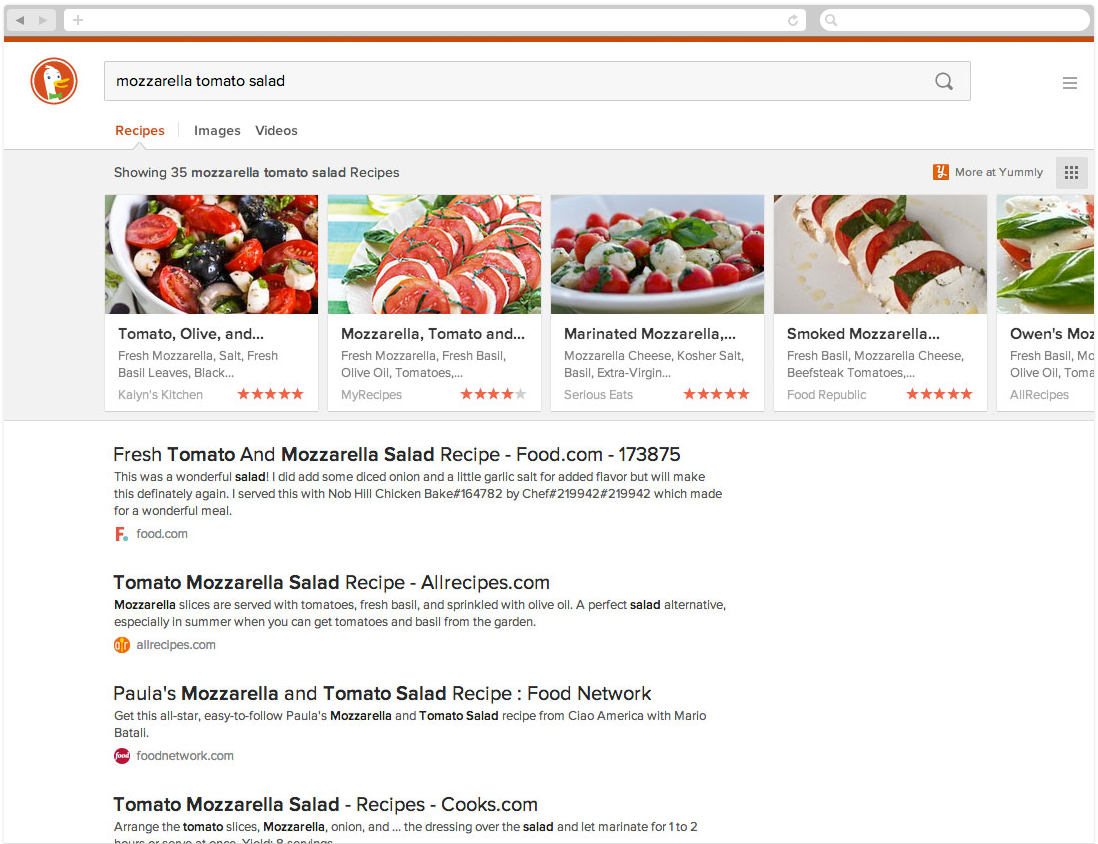
Task: Open Paula's Mozzarella and Tomato Salad result
Action: [382, 693]
